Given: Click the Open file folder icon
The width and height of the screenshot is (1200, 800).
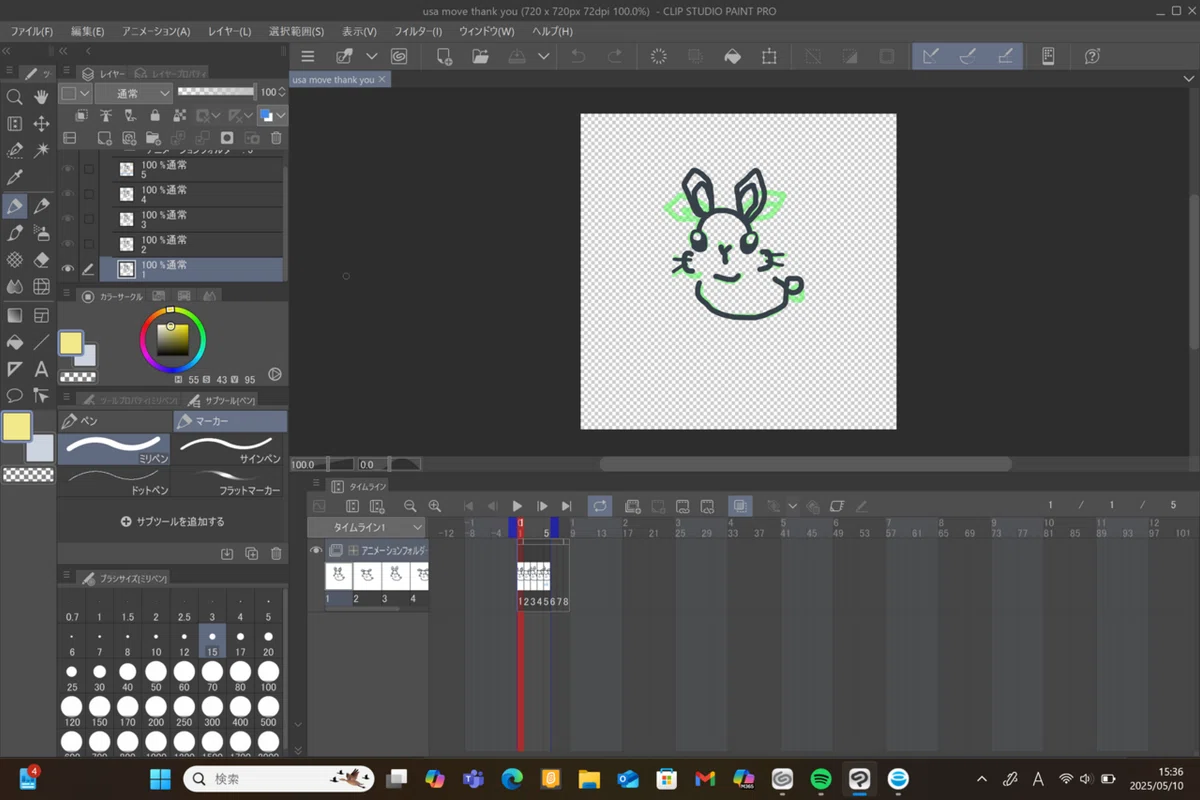Looking at the screenshot, I should pos(481,57).
